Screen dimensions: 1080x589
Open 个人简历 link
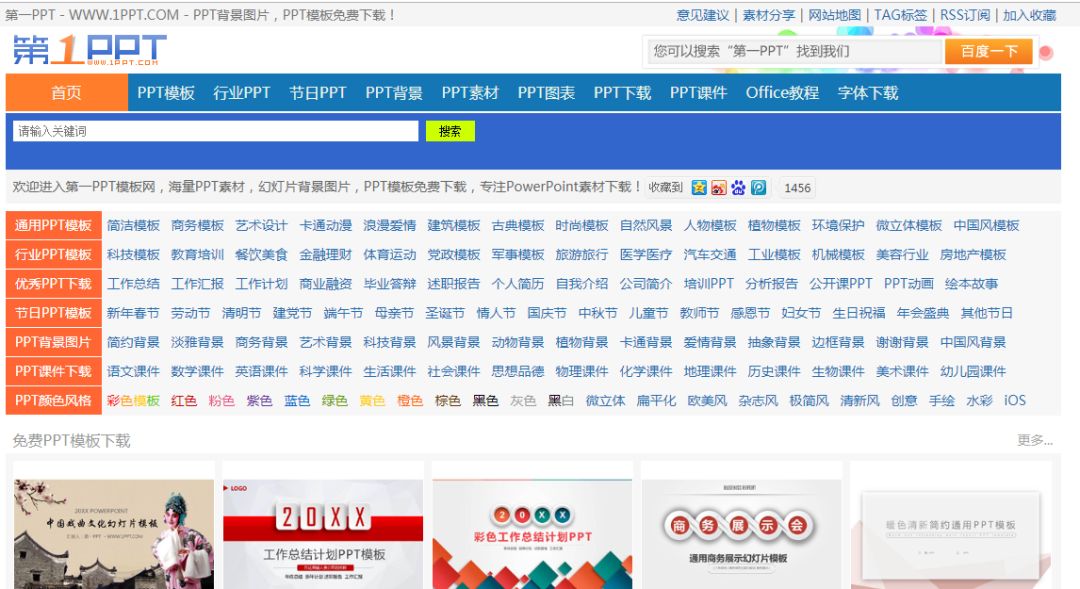518,284
